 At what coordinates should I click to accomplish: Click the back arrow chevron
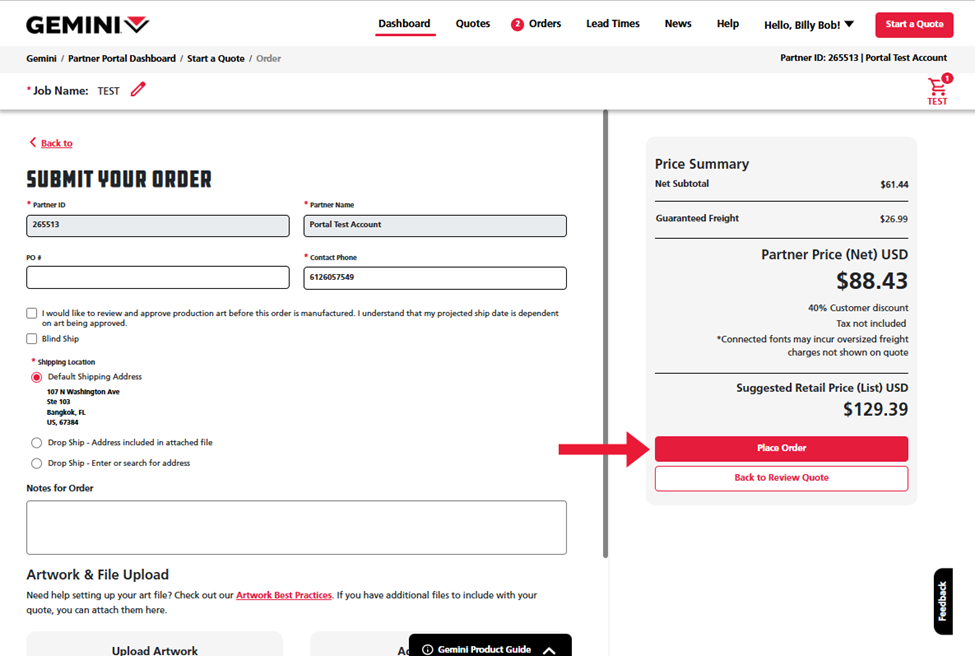[33, 143]
